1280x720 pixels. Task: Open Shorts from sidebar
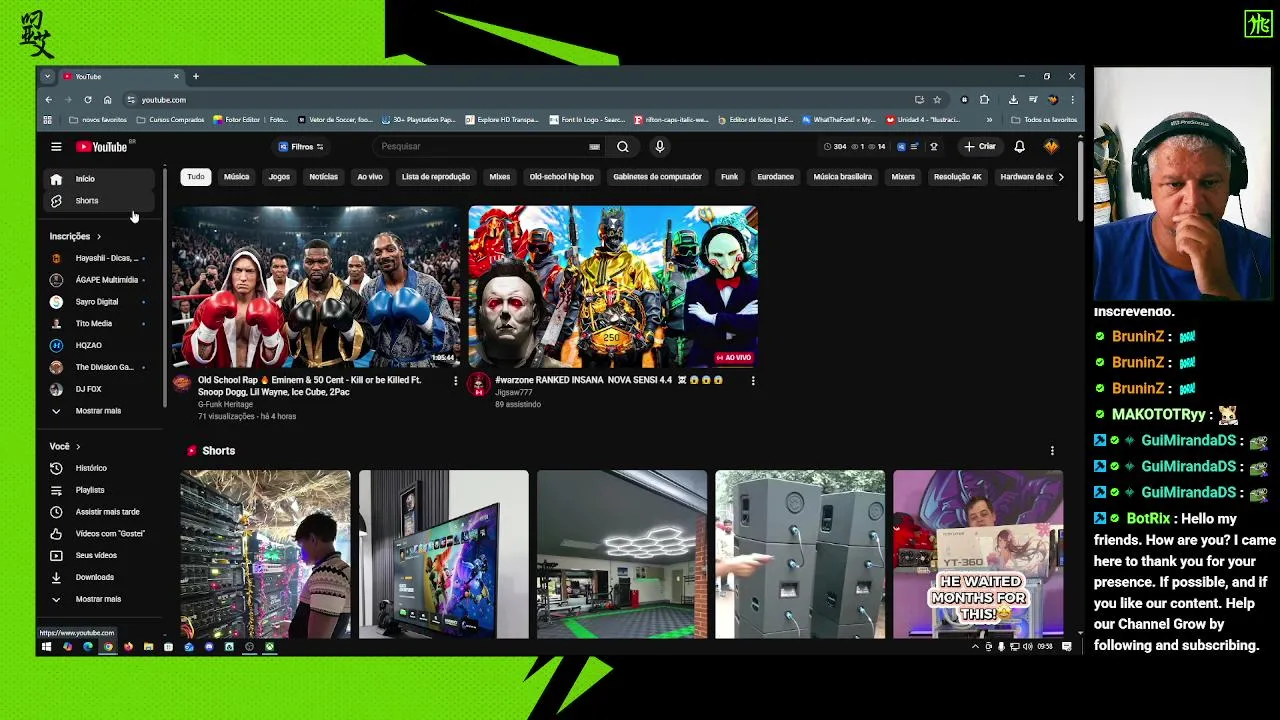pos(100,201)
